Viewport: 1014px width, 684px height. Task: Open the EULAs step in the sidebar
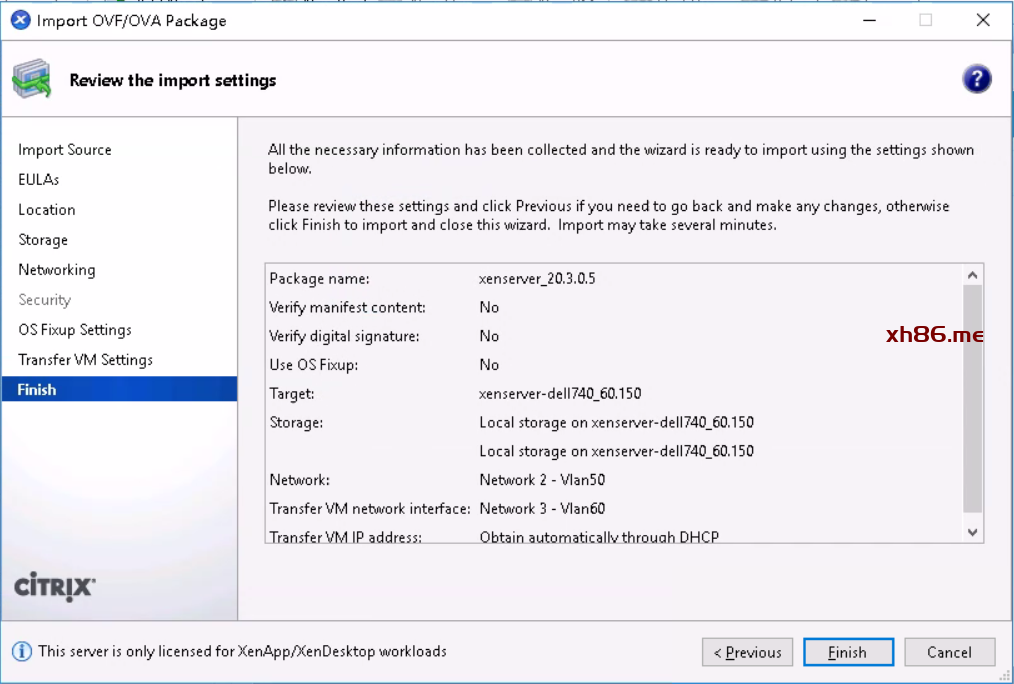pos(39,180)
